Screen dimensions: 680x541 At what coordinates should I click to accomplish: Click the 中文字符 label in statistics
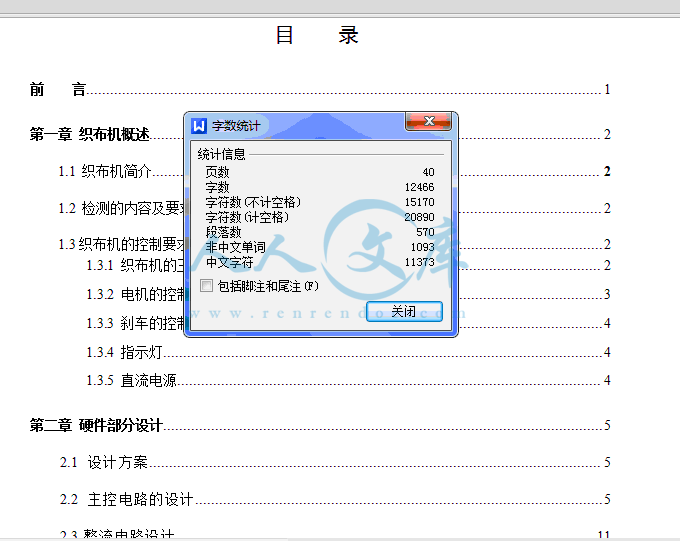(x=229, y=262)
